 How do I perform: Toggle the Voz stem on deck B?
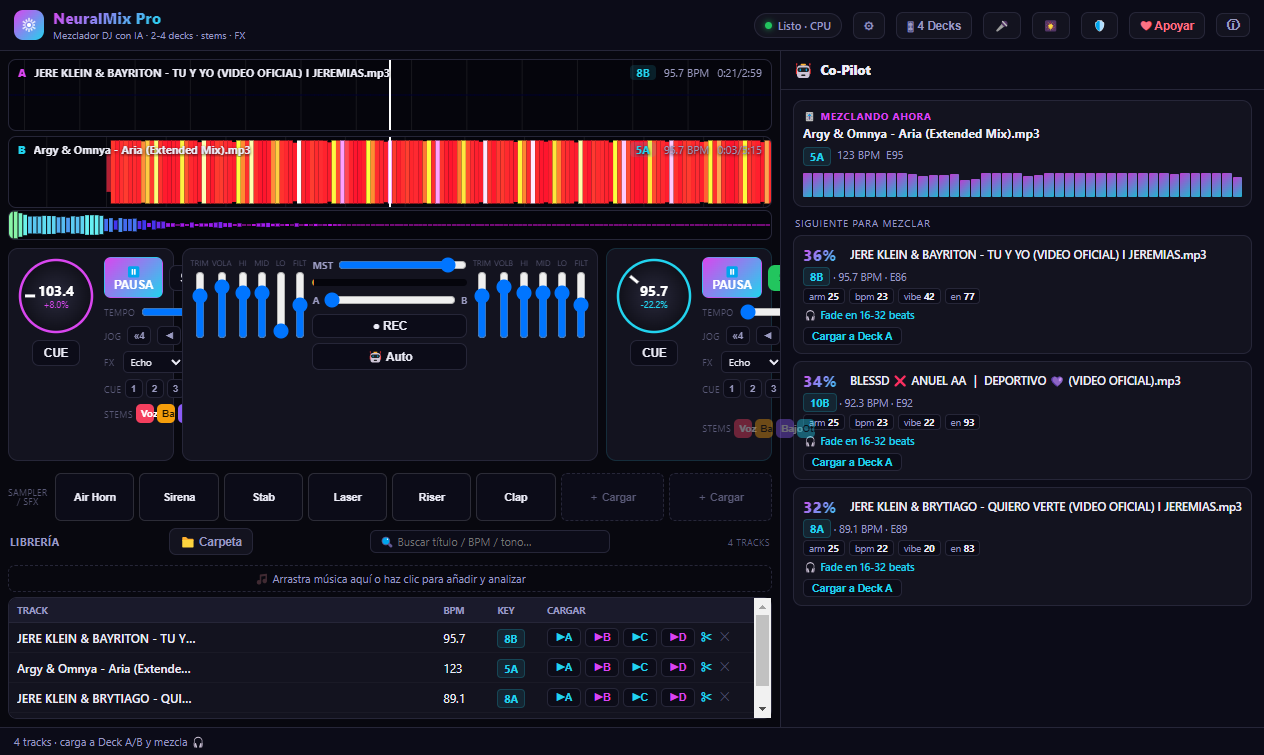[x=744, y=428]
